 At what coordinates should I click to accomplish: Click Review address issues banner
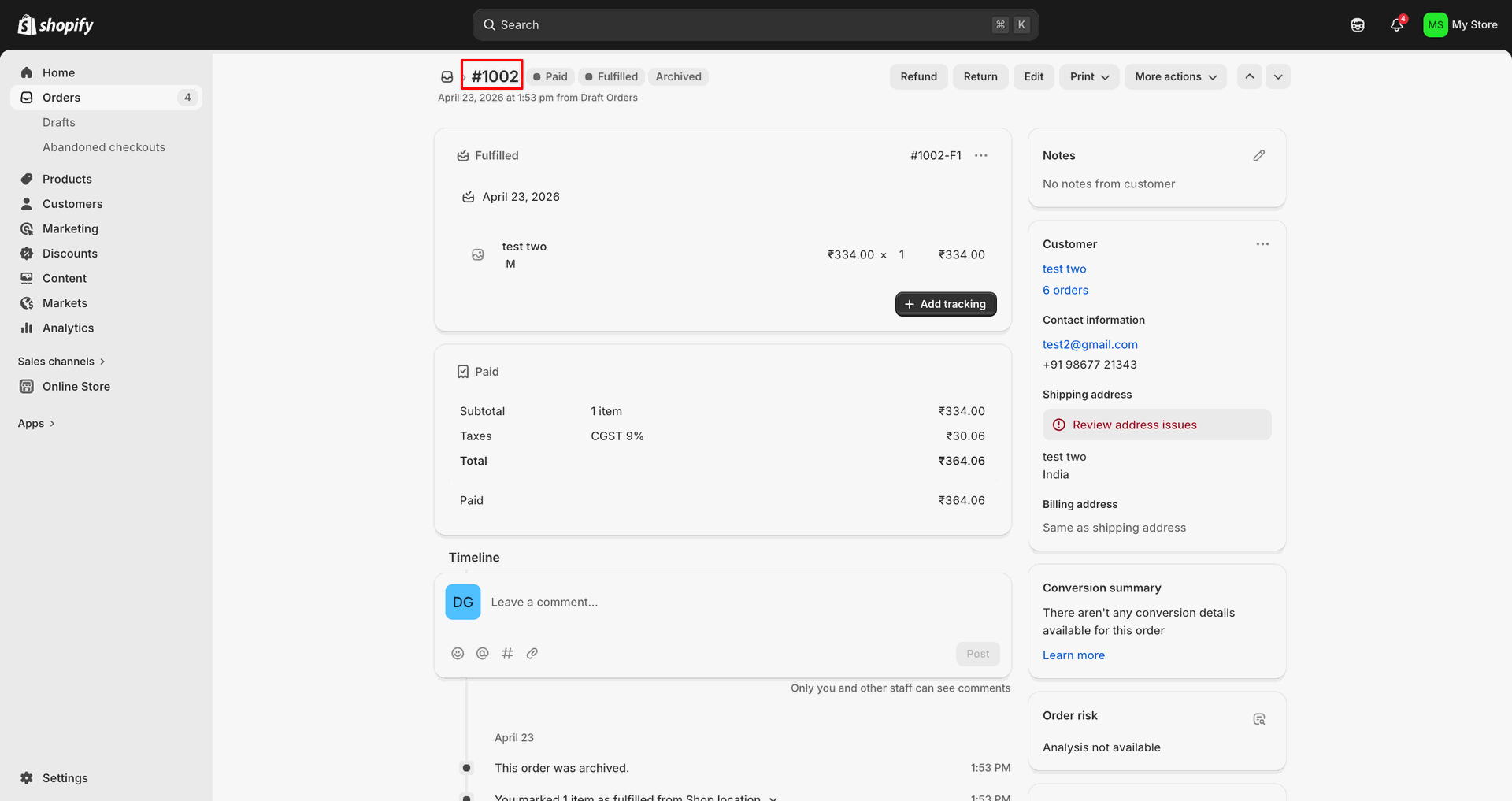(1157, 425)
